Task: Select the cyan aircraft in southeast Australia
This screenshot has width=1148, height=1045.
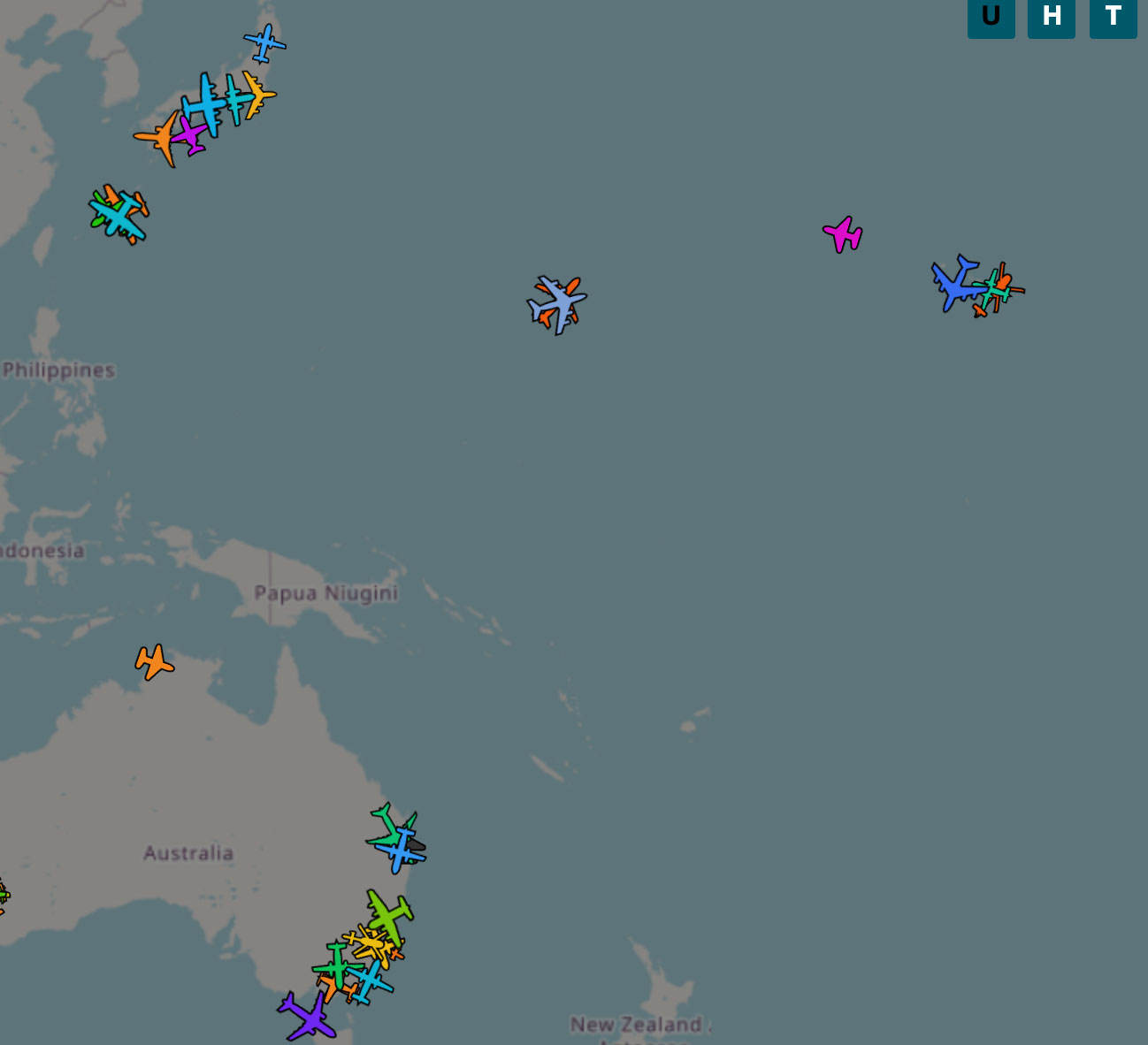Action: click(370, 980)
